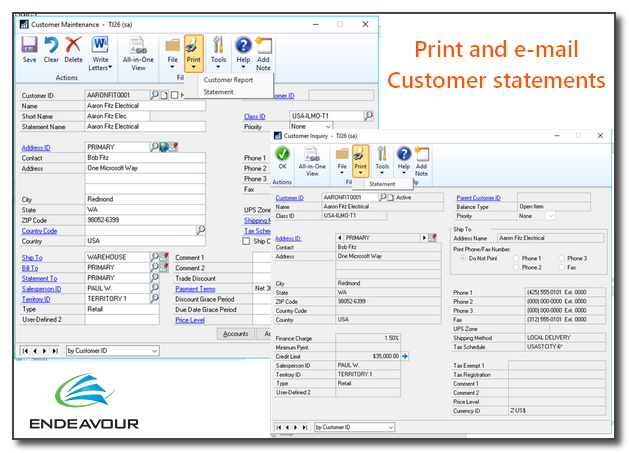The height and width of the screenshot is (453, 629).
Task: Choose Statement in Customer Maintenance Print menu
Action: point(218,92)
